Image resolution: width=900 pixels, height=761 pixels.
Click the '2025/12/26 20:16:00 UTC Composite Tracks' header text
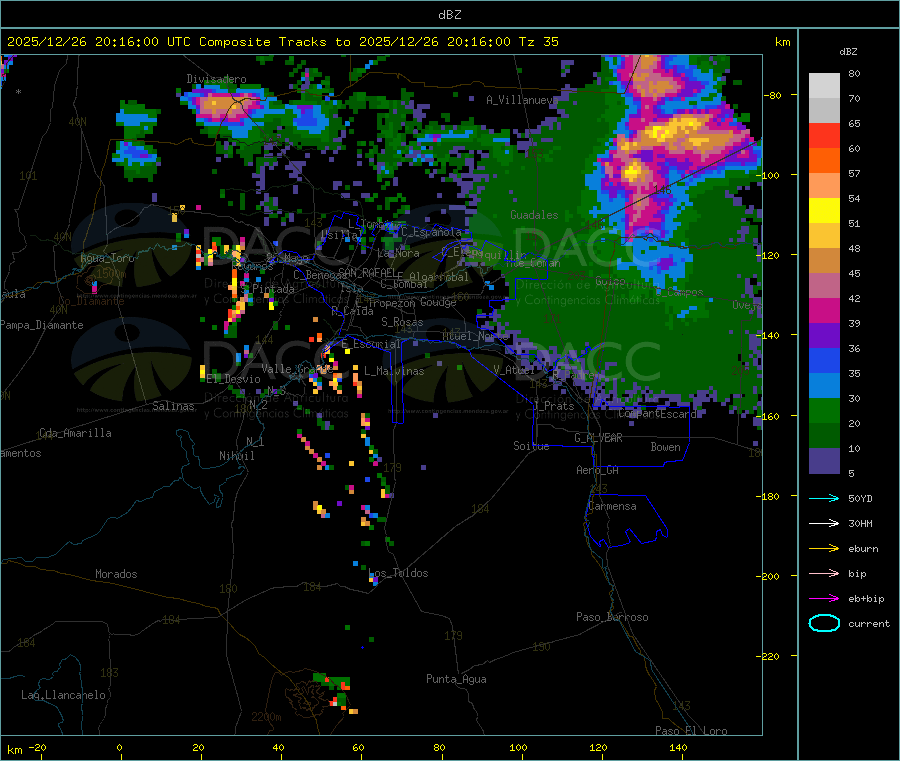[x=167, y=42]
